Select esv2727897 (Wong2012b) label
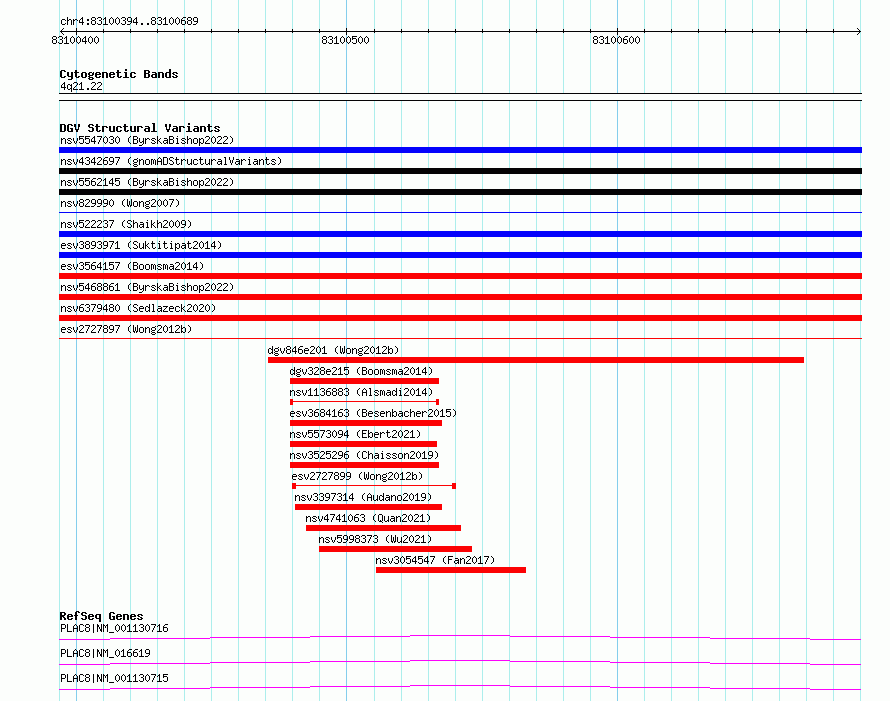The width and height of the screenshot is (890, 701). coord(126,329)
